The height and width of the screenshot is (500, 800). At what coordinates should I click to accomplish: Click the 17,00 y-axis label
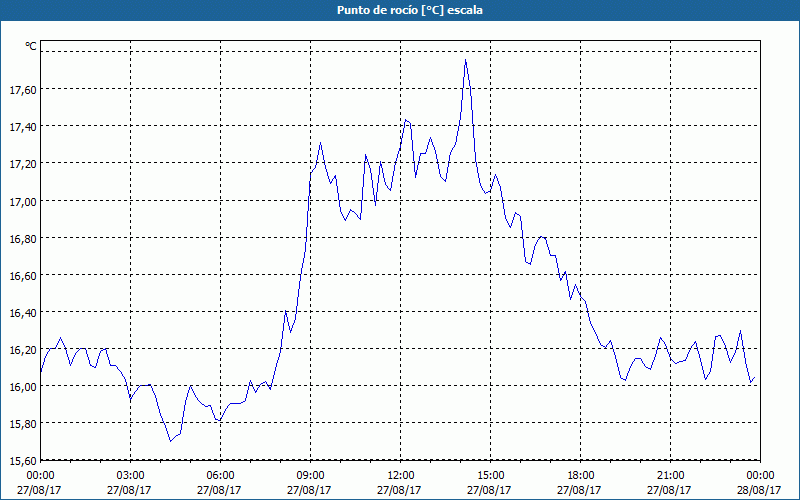(x=23, y=202)
